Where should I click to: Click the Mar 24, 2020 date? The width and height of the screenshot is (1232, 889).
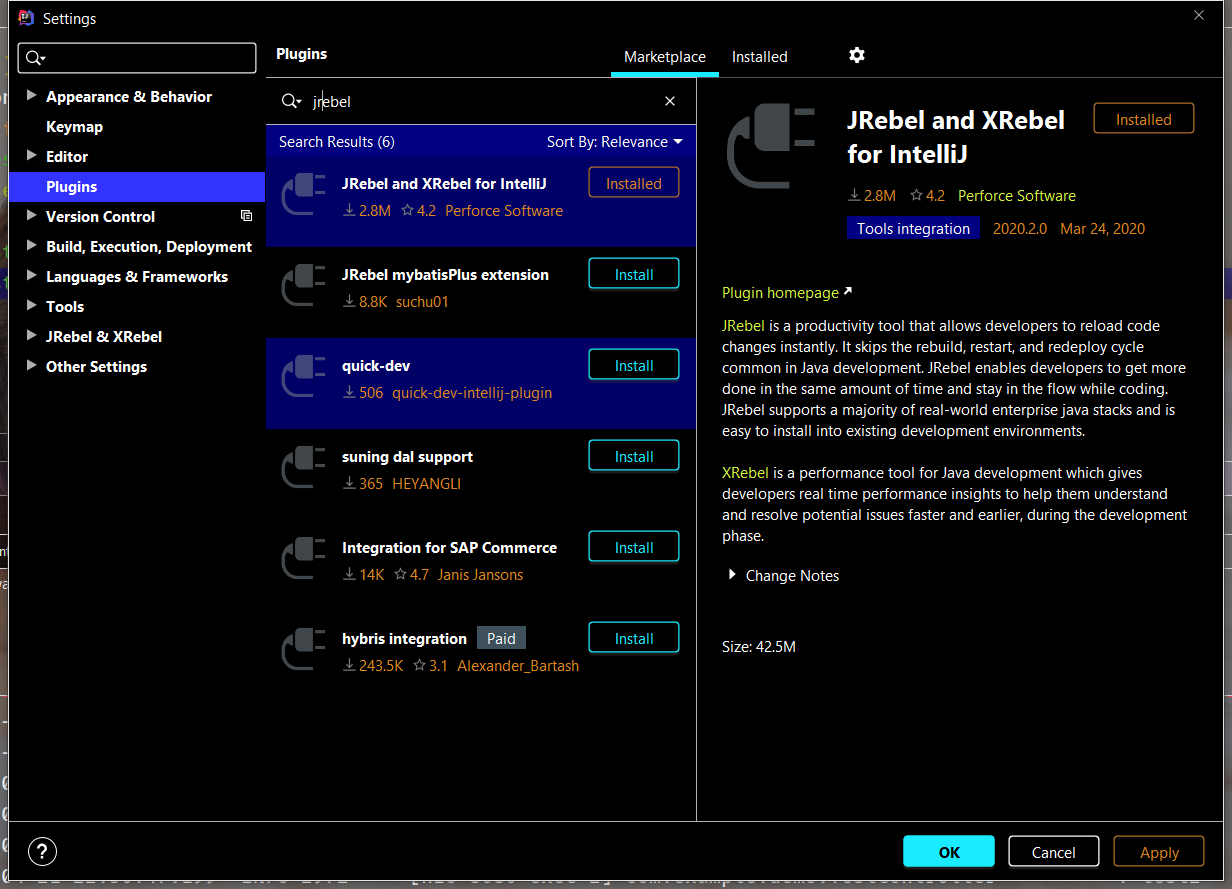tap(1103, 229)
